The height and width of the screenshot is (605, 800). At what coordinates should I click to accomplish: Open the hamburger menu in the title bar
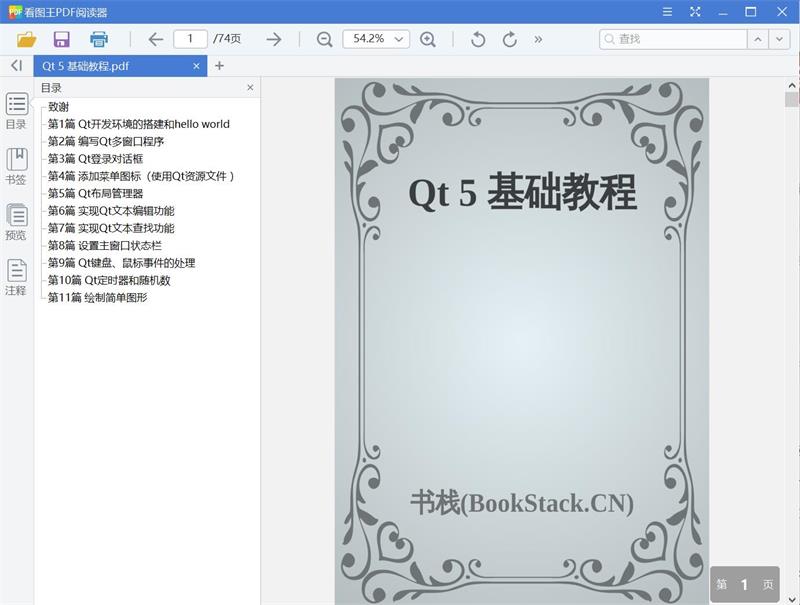tap(667, 13)
